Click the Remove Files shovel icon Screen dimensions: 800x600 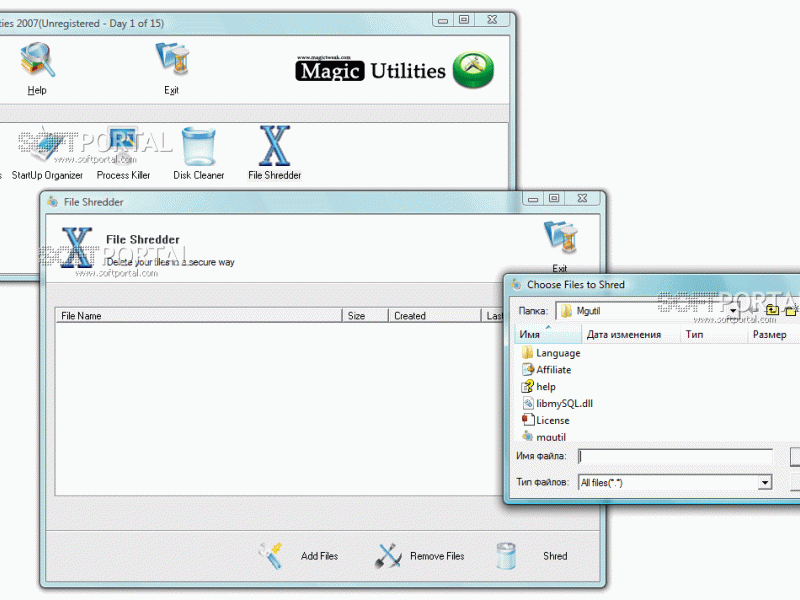tap(388, 556)
